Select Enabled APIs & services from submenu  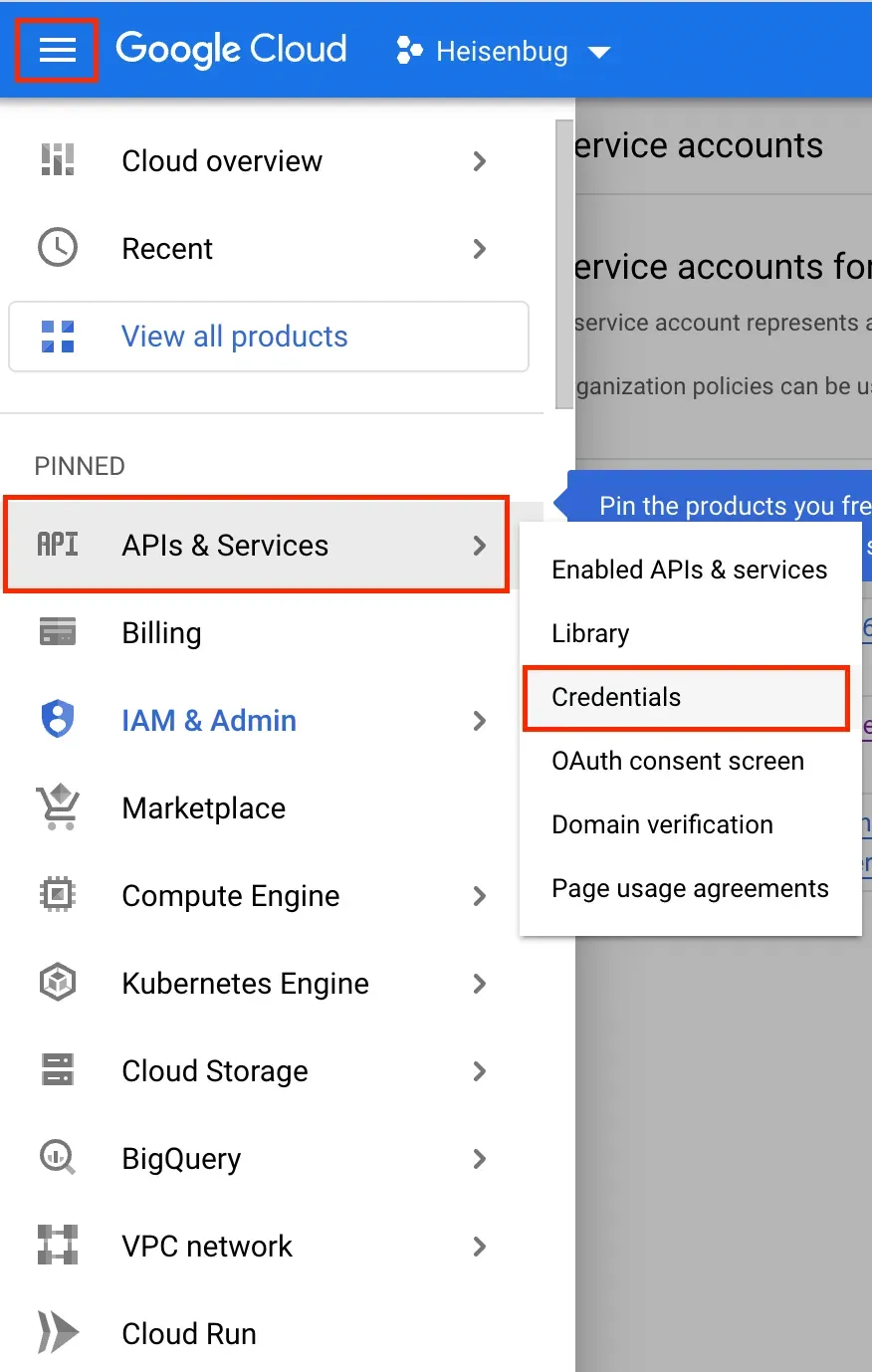(x=690, y=570)
